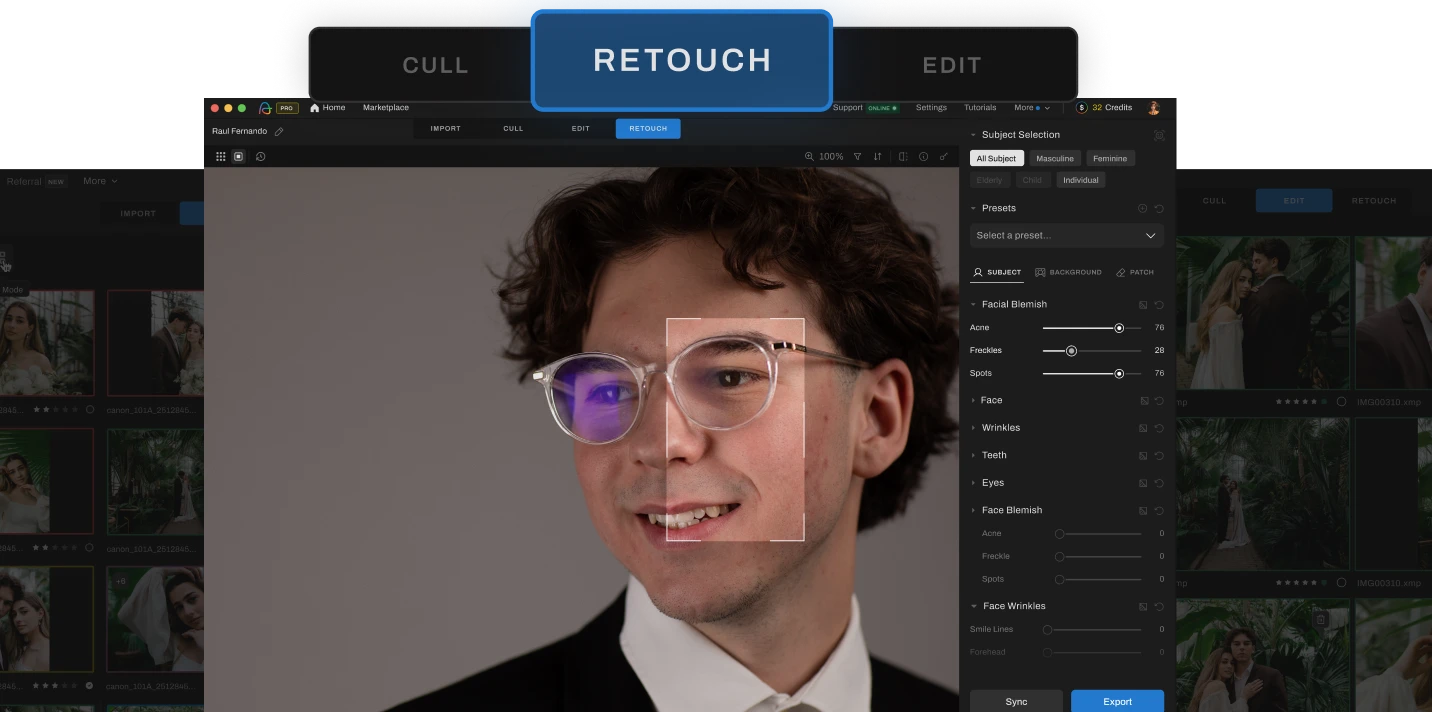1432x712 pixels.
Task: Toggle Face section mask preview icon
Action: [1143, 400]
